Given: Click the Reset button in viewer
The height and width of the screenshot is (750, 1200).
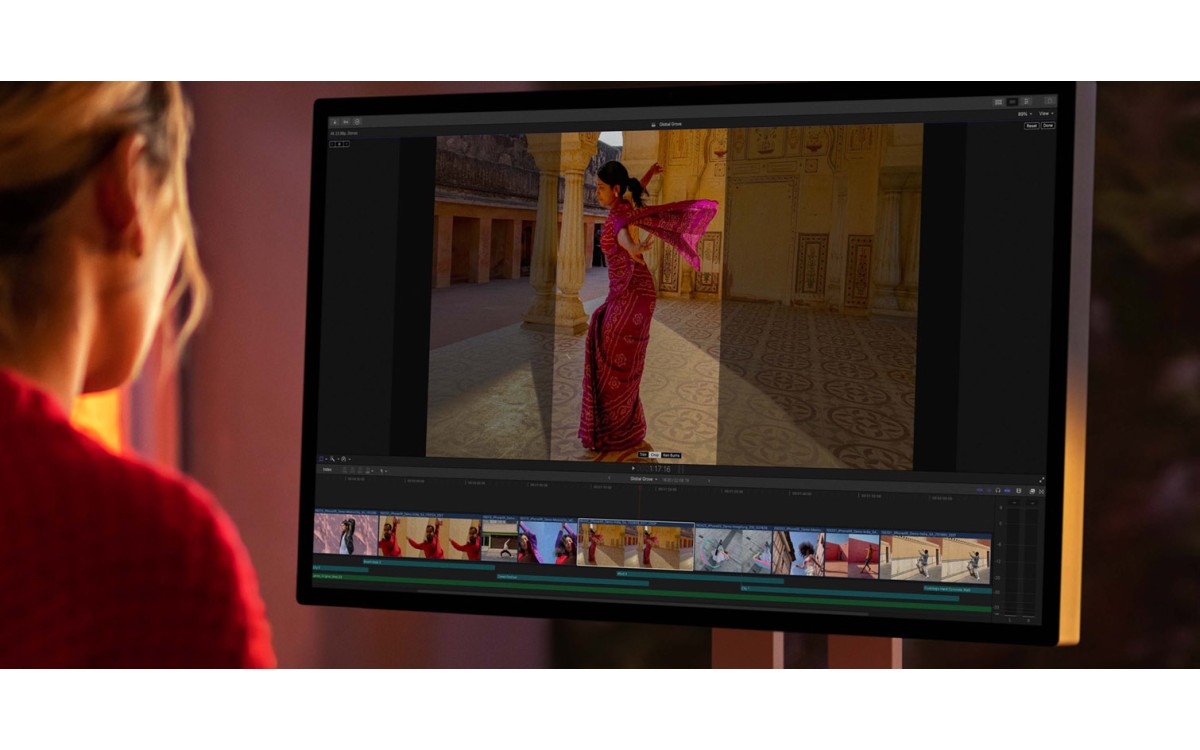Looking at the screenshot, I should [x=1032, y=126].
